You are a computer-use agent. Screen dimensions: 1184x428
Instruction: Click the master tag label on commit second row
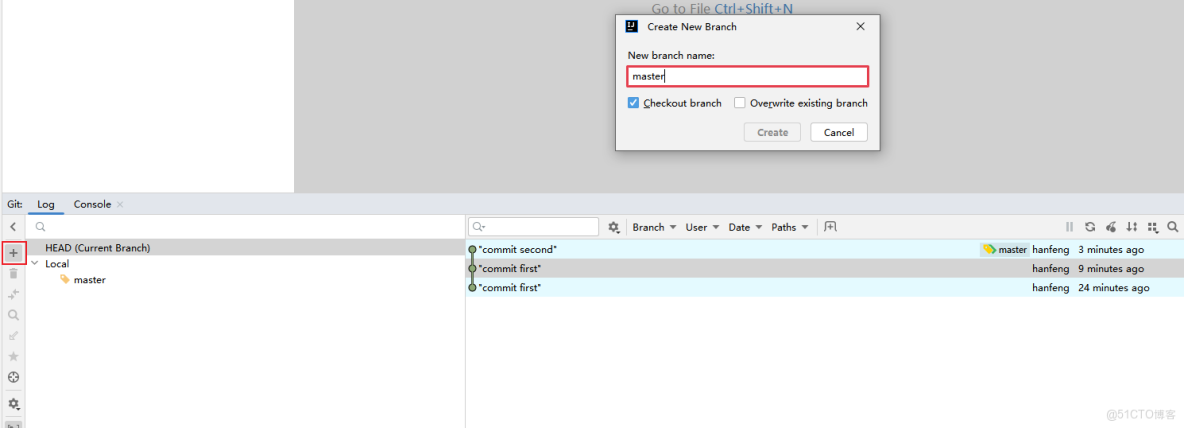coord(1005,250)
